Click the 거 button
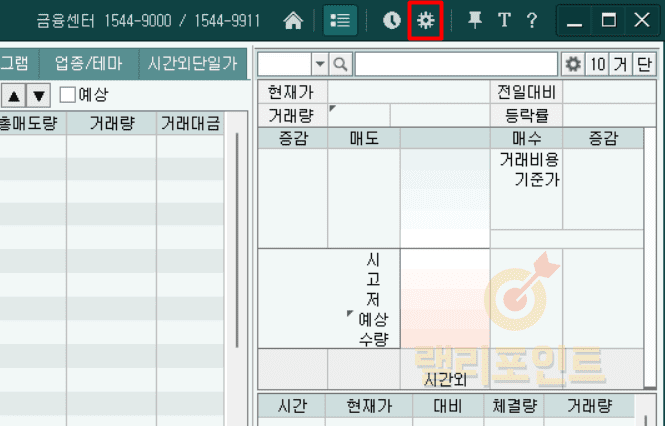Image resolution: width=665 pixels, height=426 pixels. (621, 64)
